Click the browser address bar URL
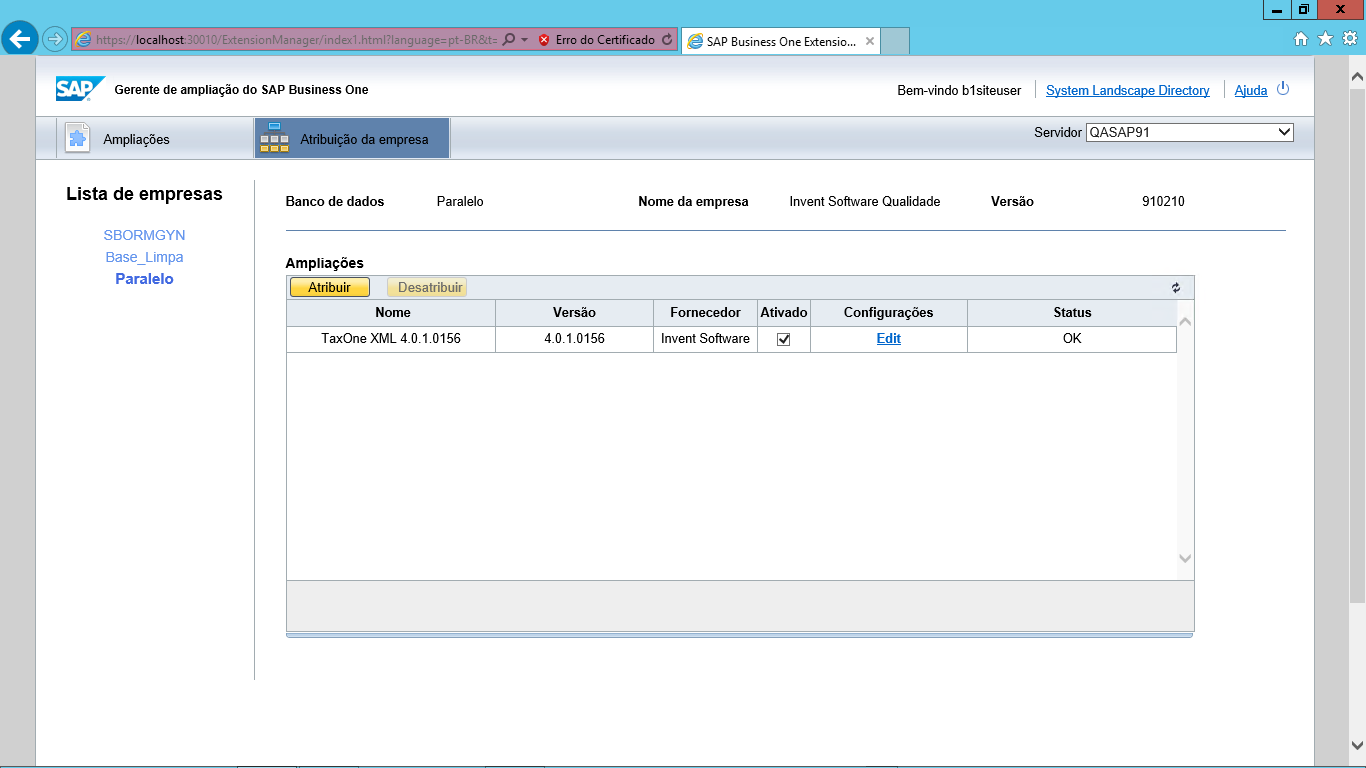The height and width of the screenshot is (768, 1366). click(296, 40)
